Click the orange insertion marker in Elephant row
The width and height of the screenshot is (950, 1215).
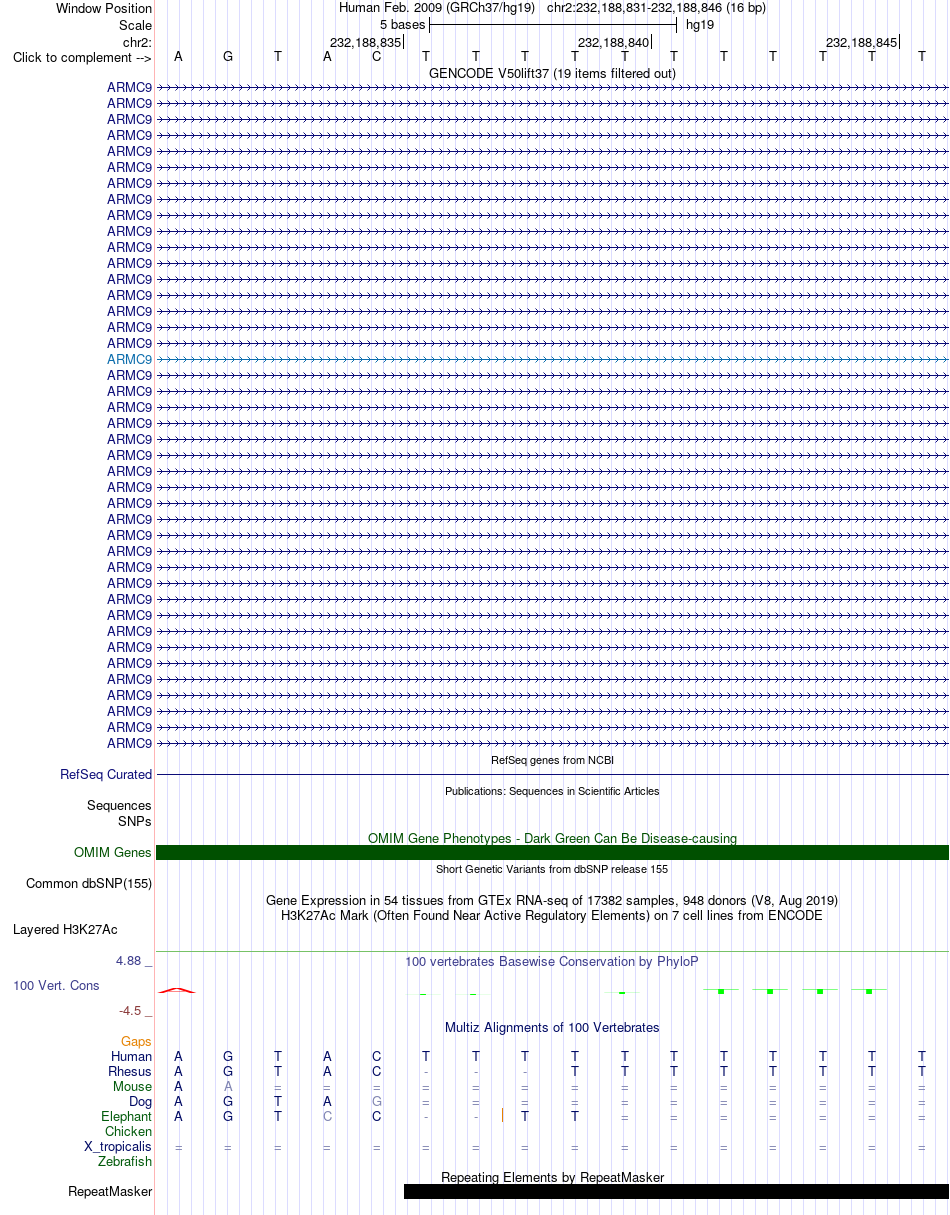point(502,1115)
